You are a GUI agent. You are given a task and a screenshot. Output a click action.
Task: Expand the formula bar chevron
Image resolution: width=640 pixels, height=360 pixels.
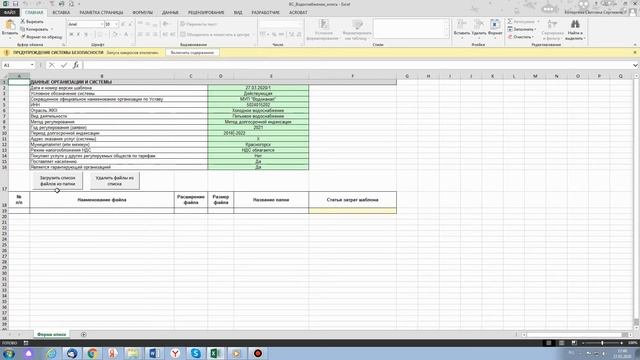tap(635, 65)
